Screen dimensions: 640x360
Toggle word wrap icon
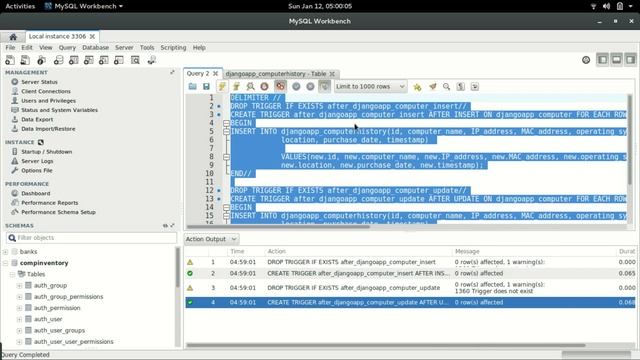click(475, 87)
